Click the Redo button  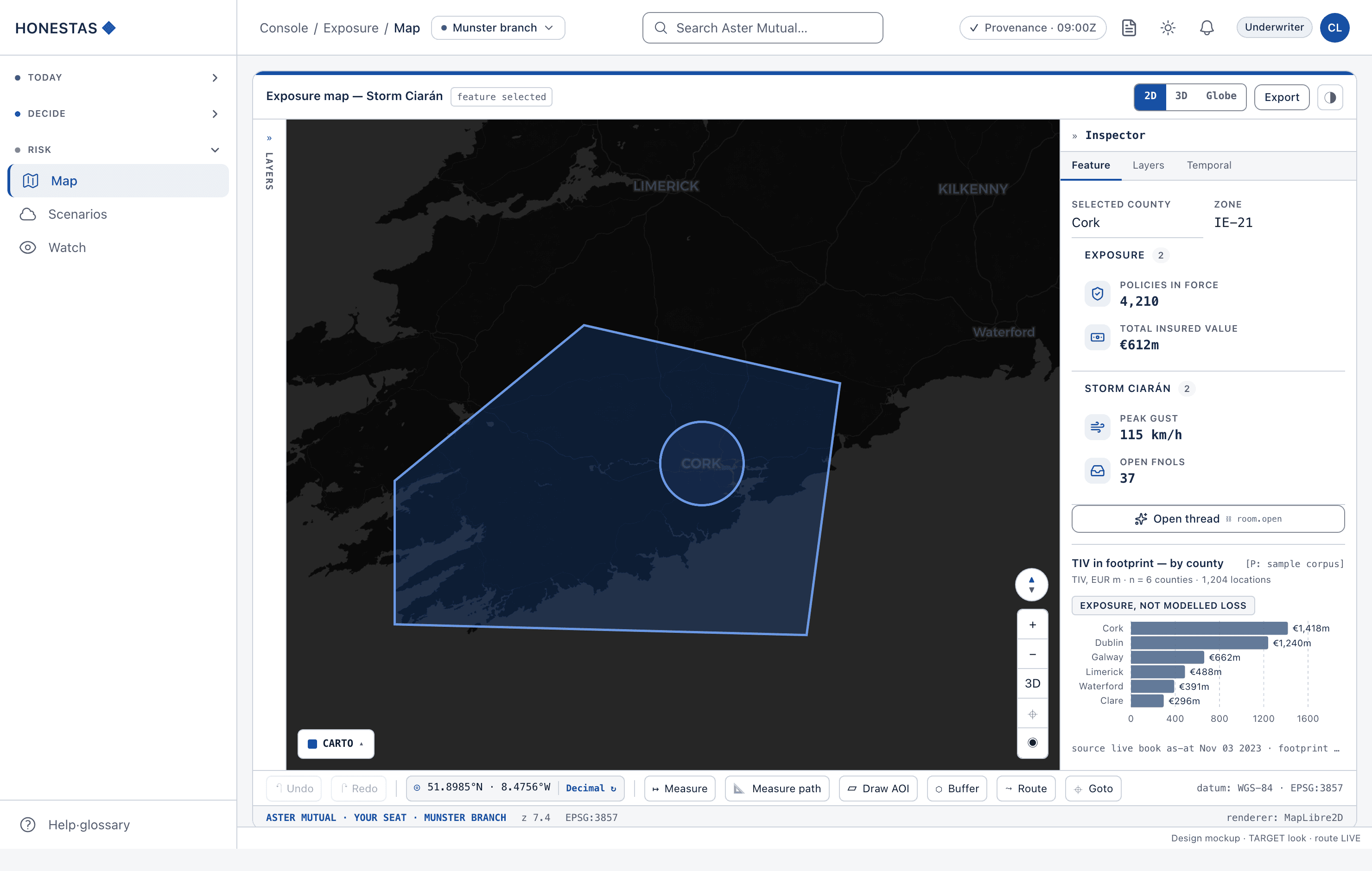[x=359, y=789]
